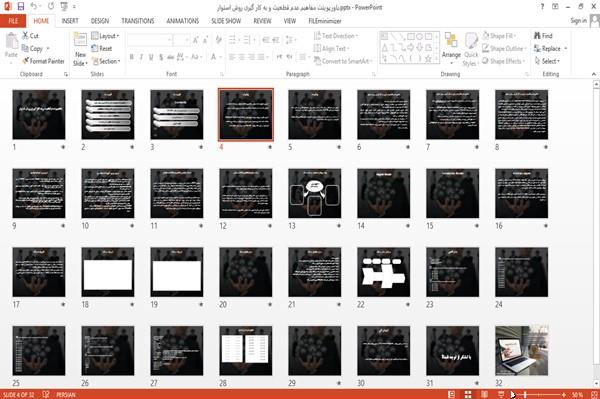The height and width of the screenshot is (399, 600).
Task: Toggle Italic formatting
Action: 141,57
